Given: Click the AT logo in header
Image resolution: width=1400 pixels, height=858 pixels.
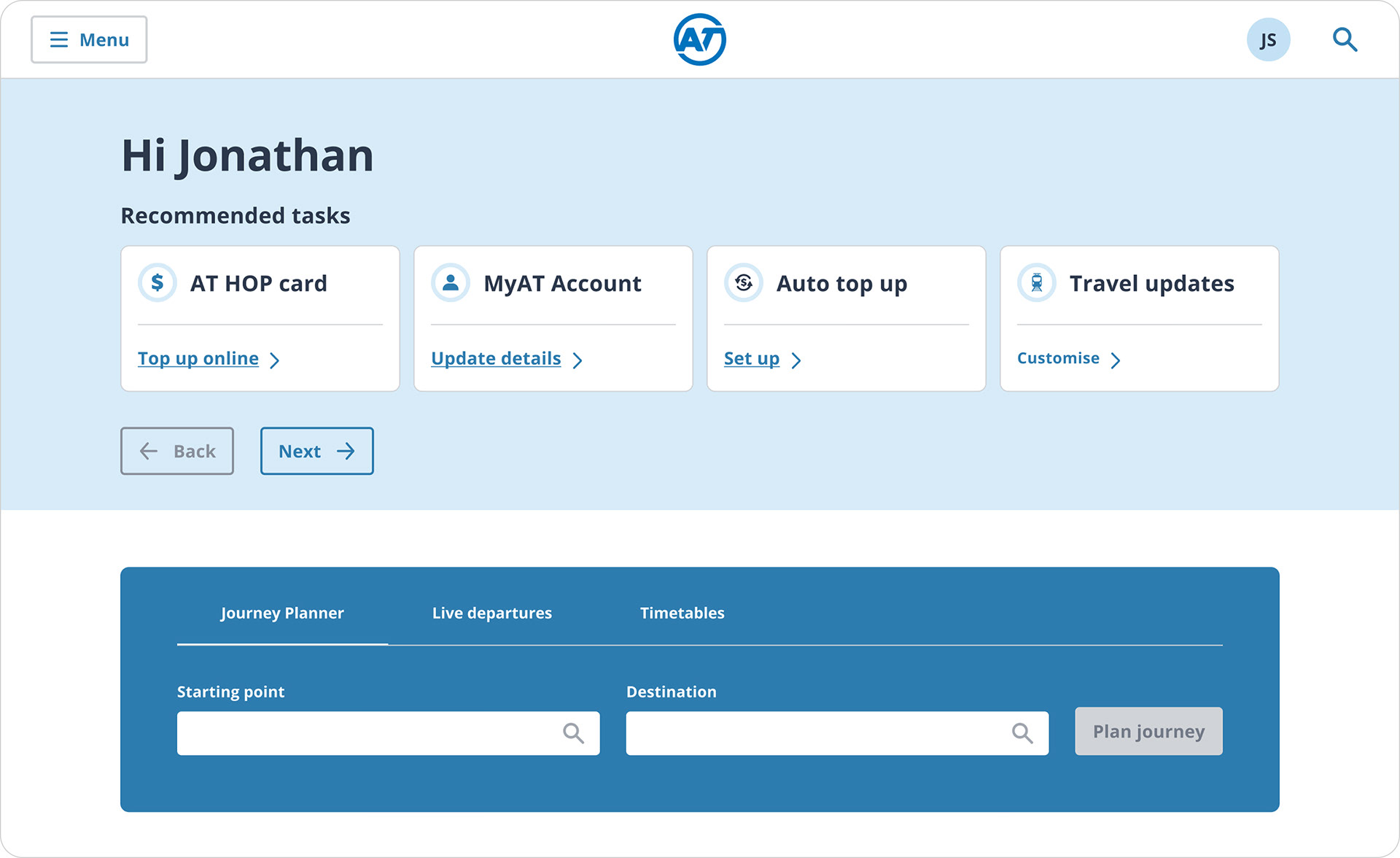Looking at the screenshot, I should click(x=699, y=39).
